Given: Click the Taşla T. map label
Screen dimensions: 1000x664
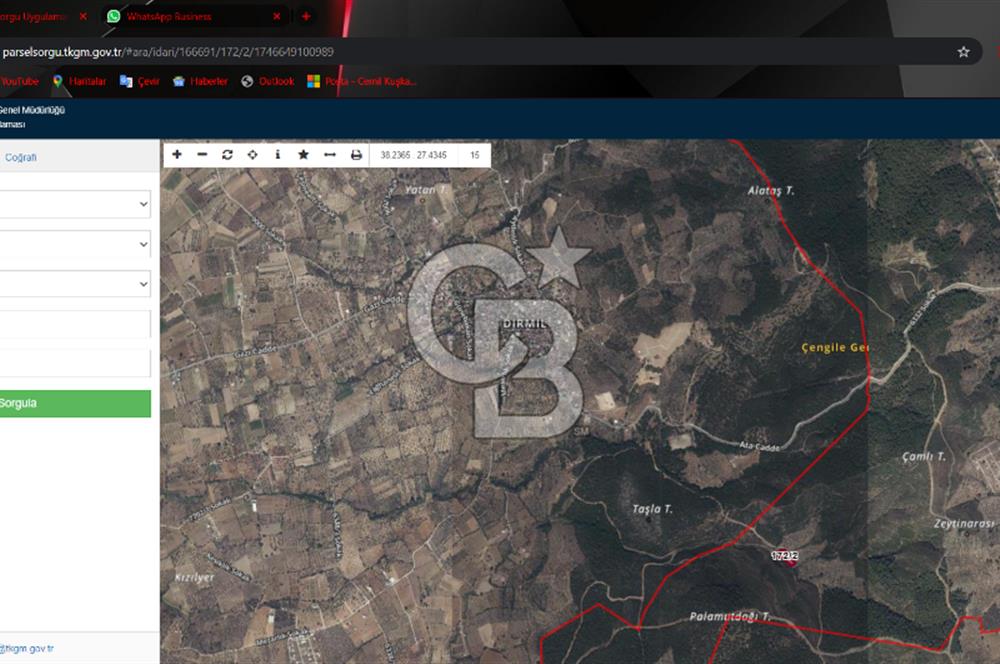Looking at the screenshot, I should click(652, 509).
